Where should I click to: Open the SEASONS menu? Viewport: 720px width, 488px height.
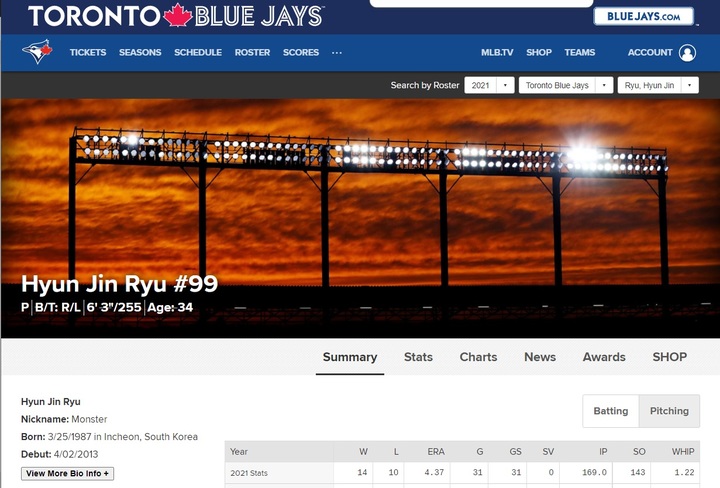pos(140,52)
